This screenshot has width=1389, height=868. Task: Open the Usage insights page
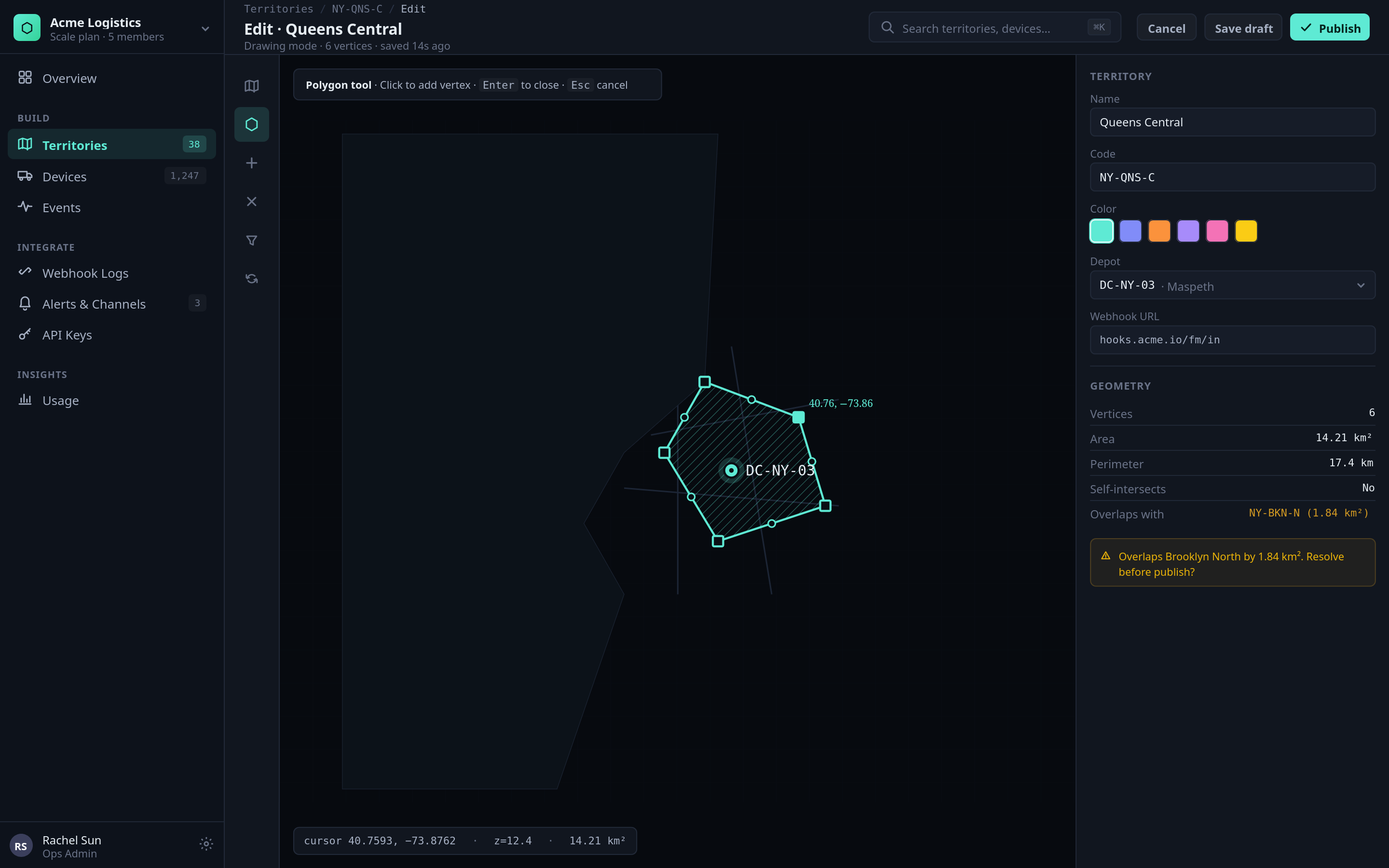[111, 400]
